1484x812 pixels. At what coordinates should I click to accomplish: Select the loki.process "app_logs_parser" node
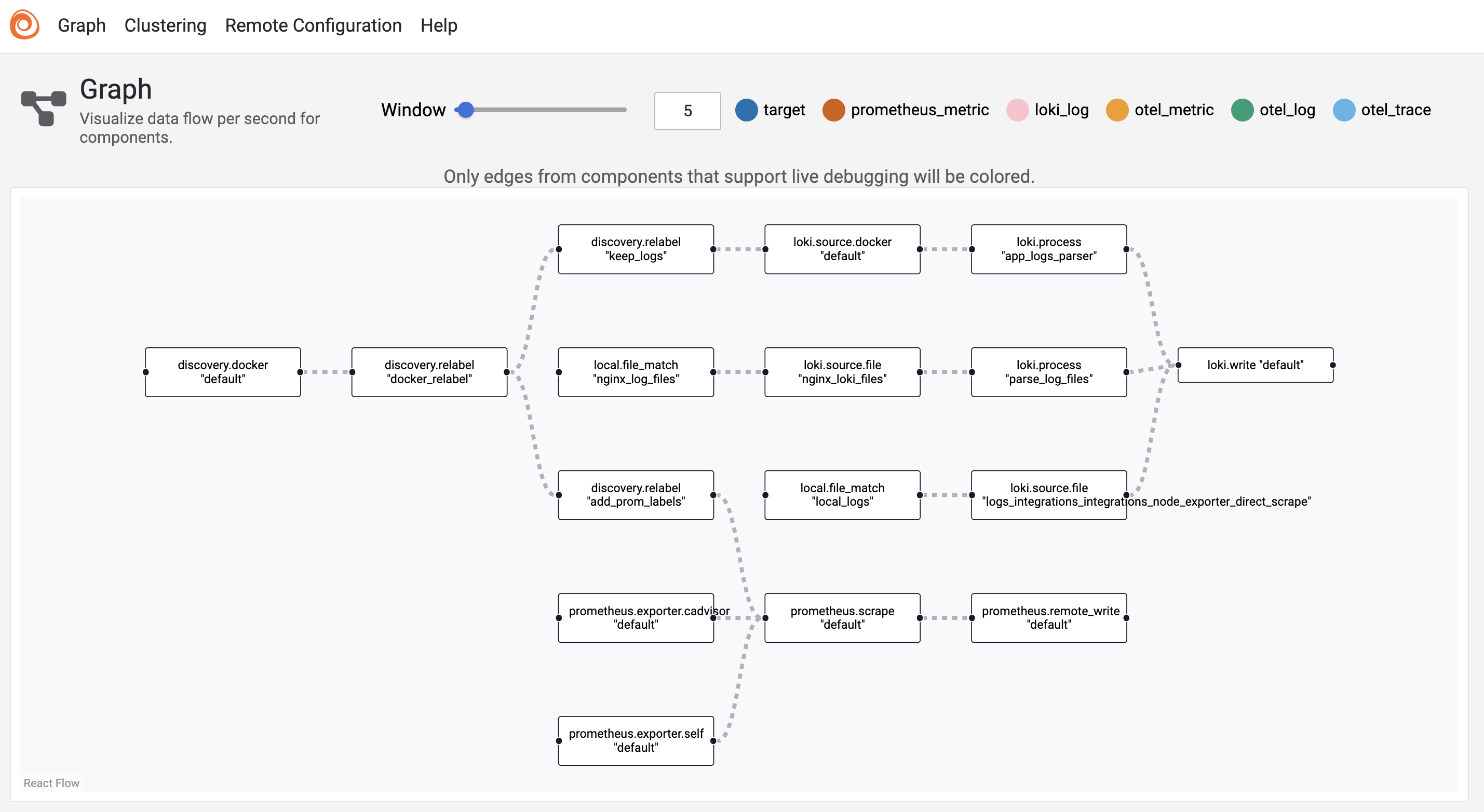1048,249
